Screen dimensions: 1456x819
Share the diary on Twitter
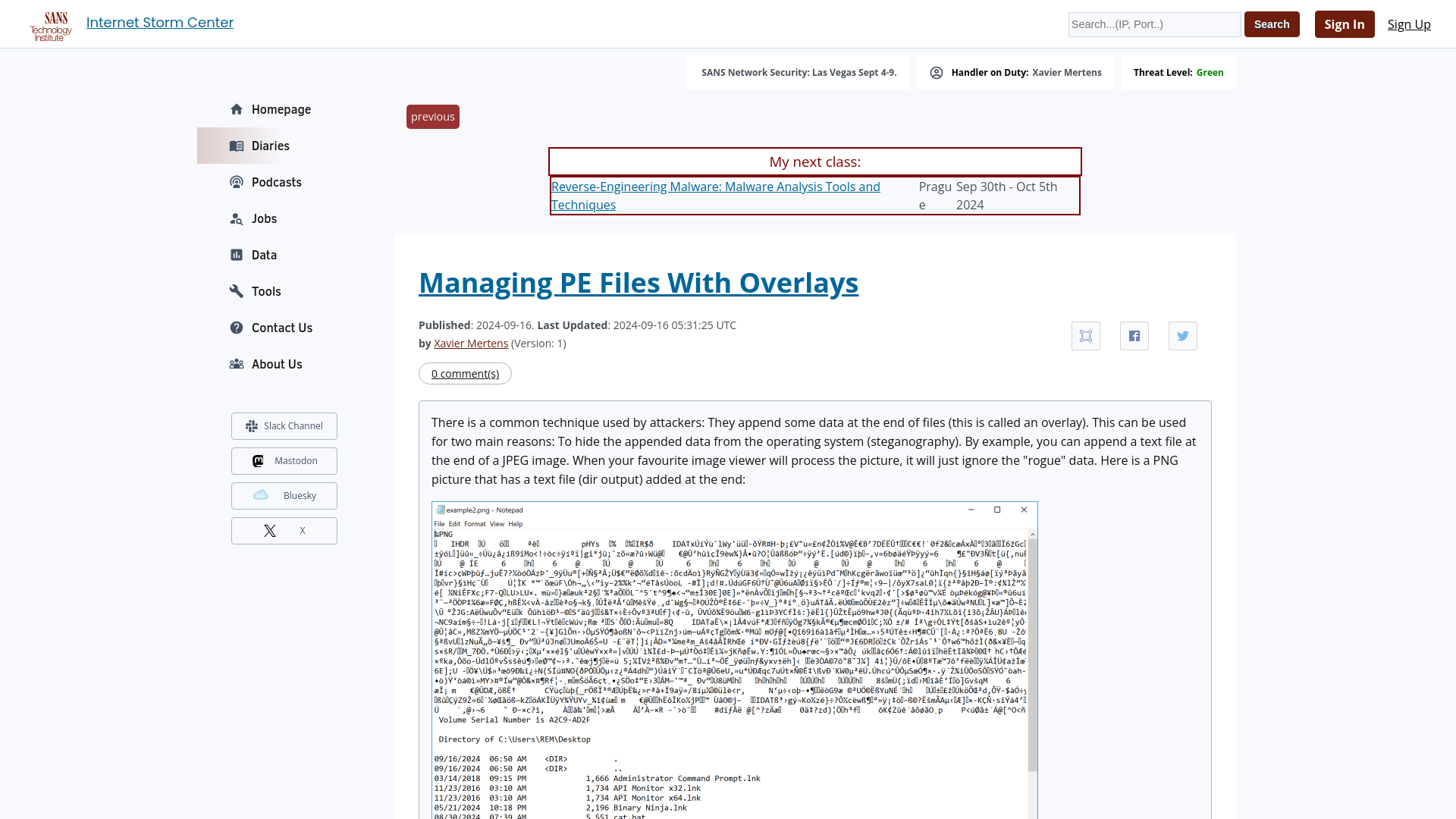(1183, 336)
